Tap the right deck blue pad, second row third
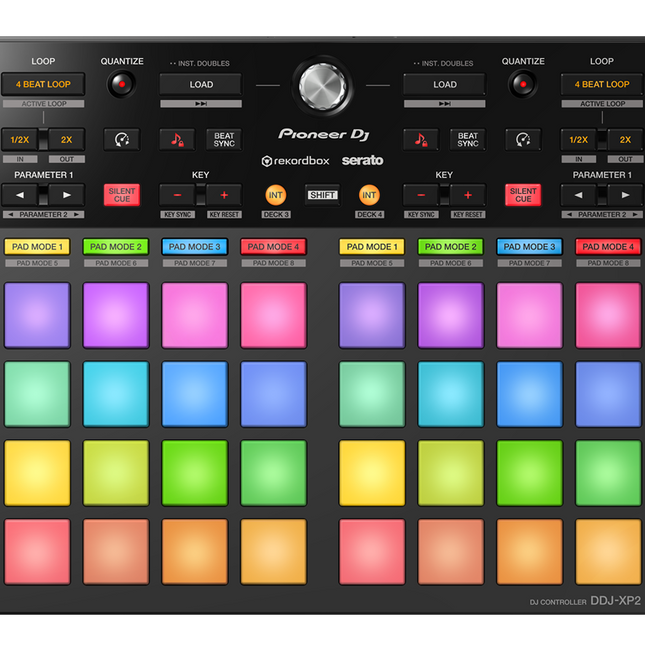Screen dimensions: 645x645 pos(529,394)
